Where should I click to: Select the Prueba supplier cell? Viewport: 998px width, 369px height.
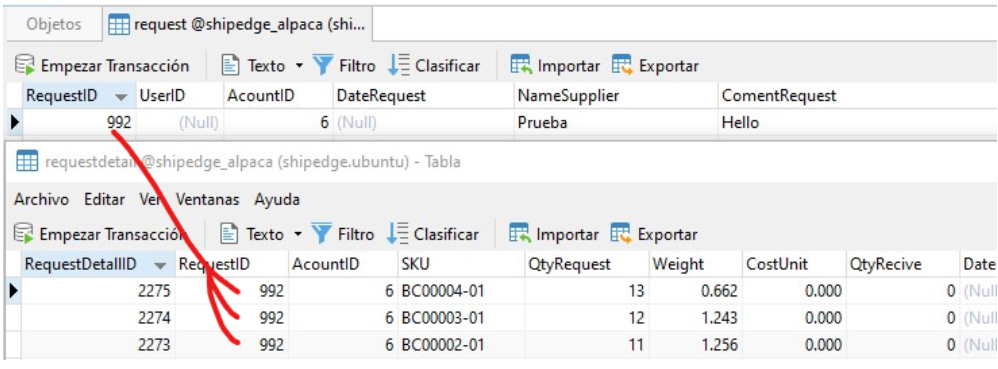point(616,122)
